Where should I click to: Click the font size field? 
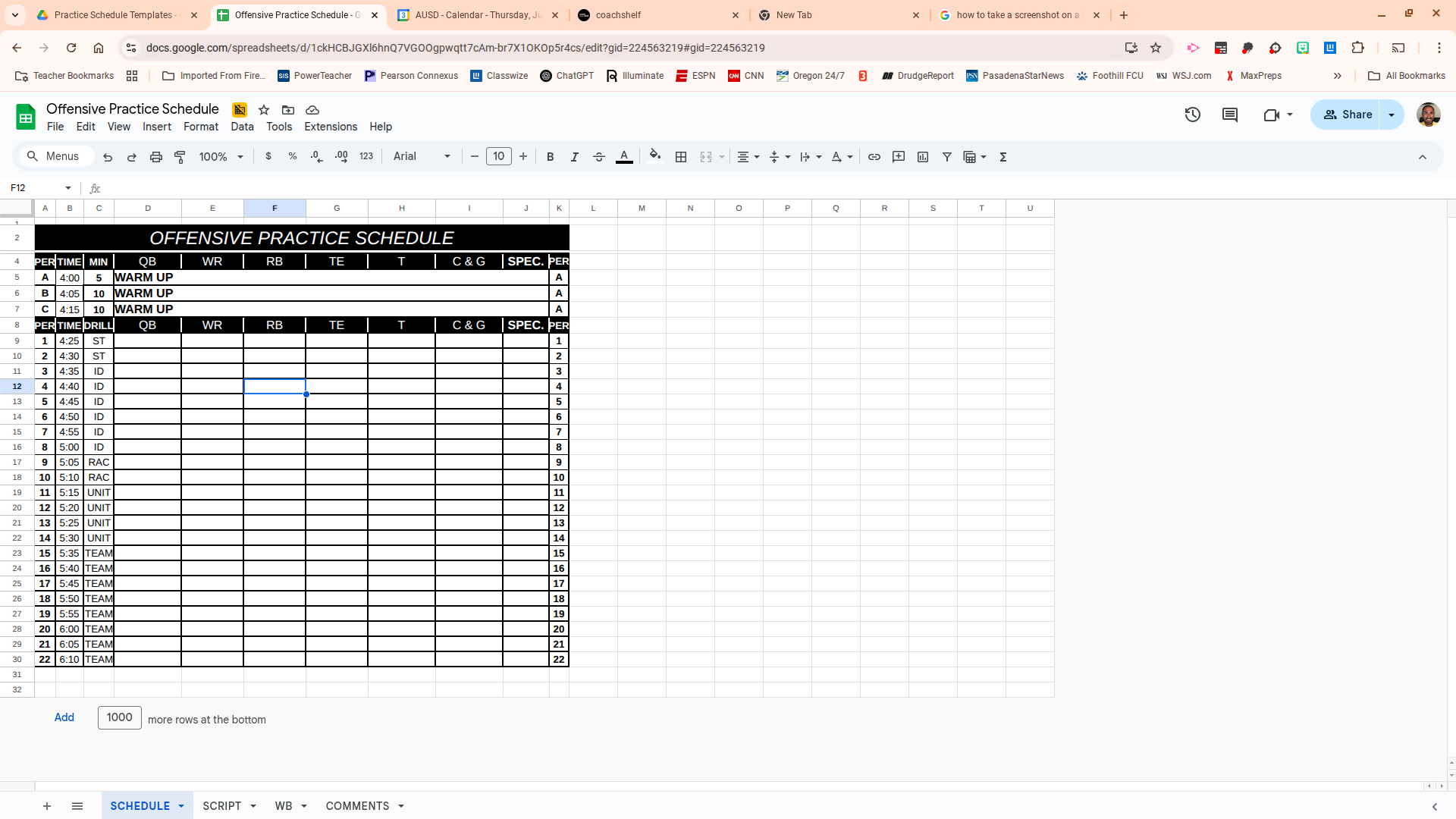[498, 156]
